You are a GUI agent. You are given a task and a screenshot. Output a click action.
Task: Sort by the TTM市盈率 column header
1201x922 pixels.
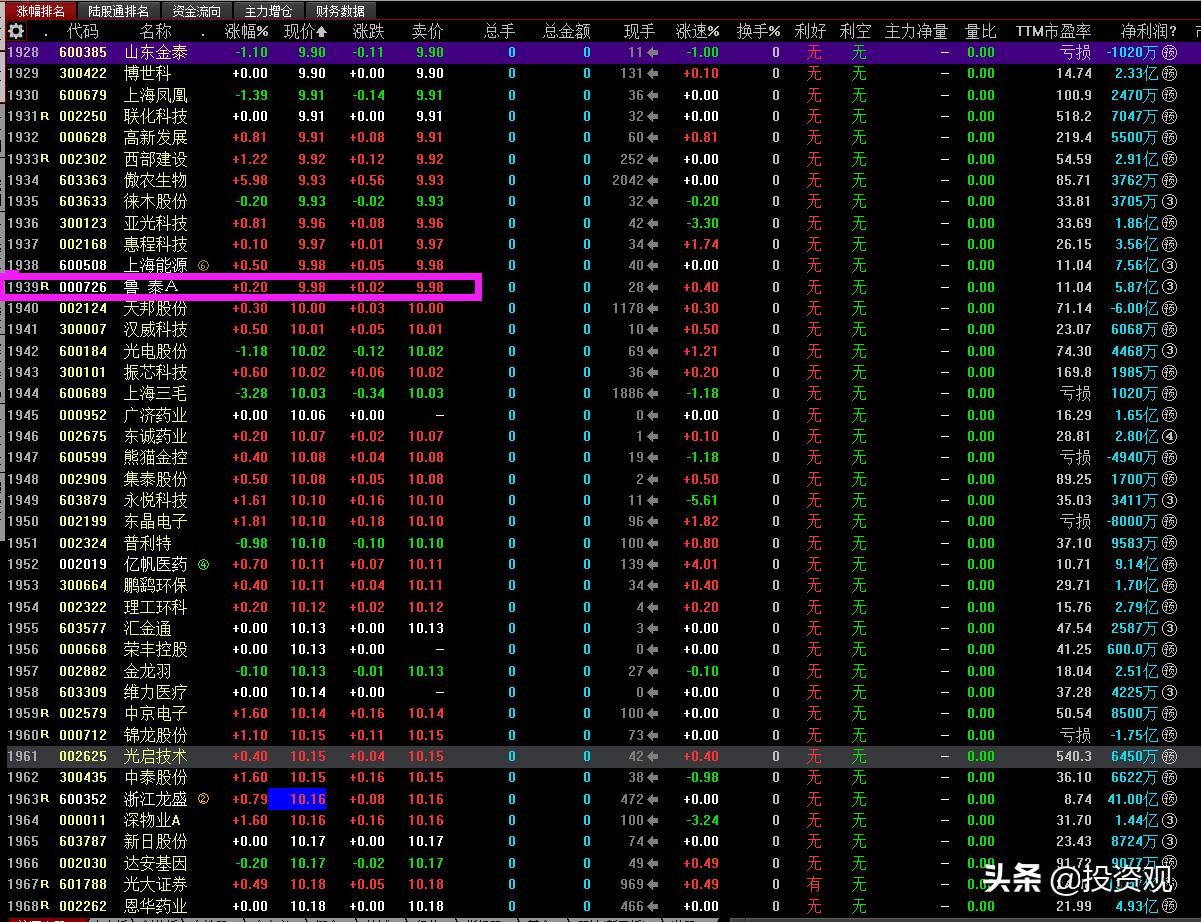[x=1053, y=32]
